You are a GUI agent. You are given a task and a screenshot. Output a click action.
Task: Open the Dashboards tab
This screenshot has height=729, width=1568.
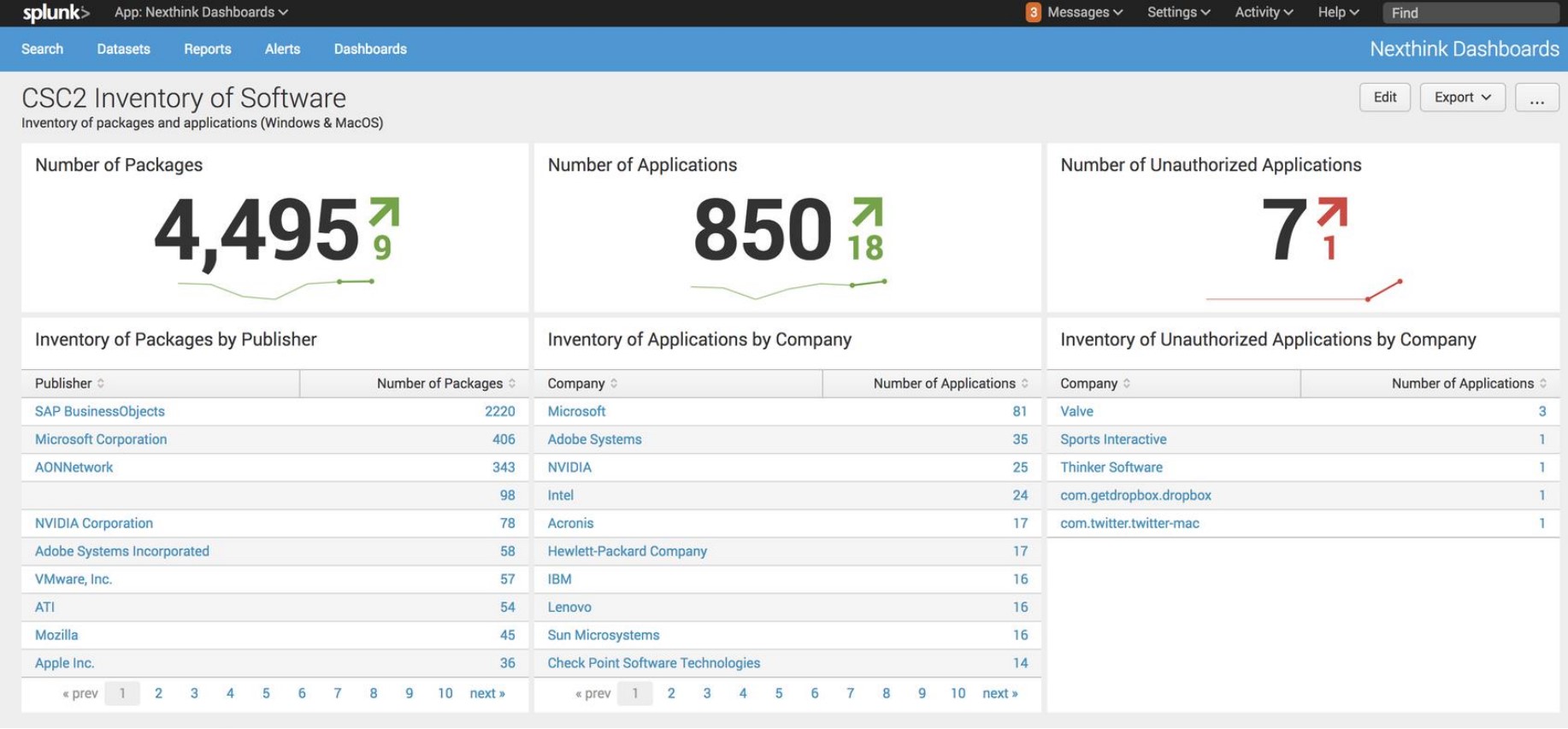point(370,50)
